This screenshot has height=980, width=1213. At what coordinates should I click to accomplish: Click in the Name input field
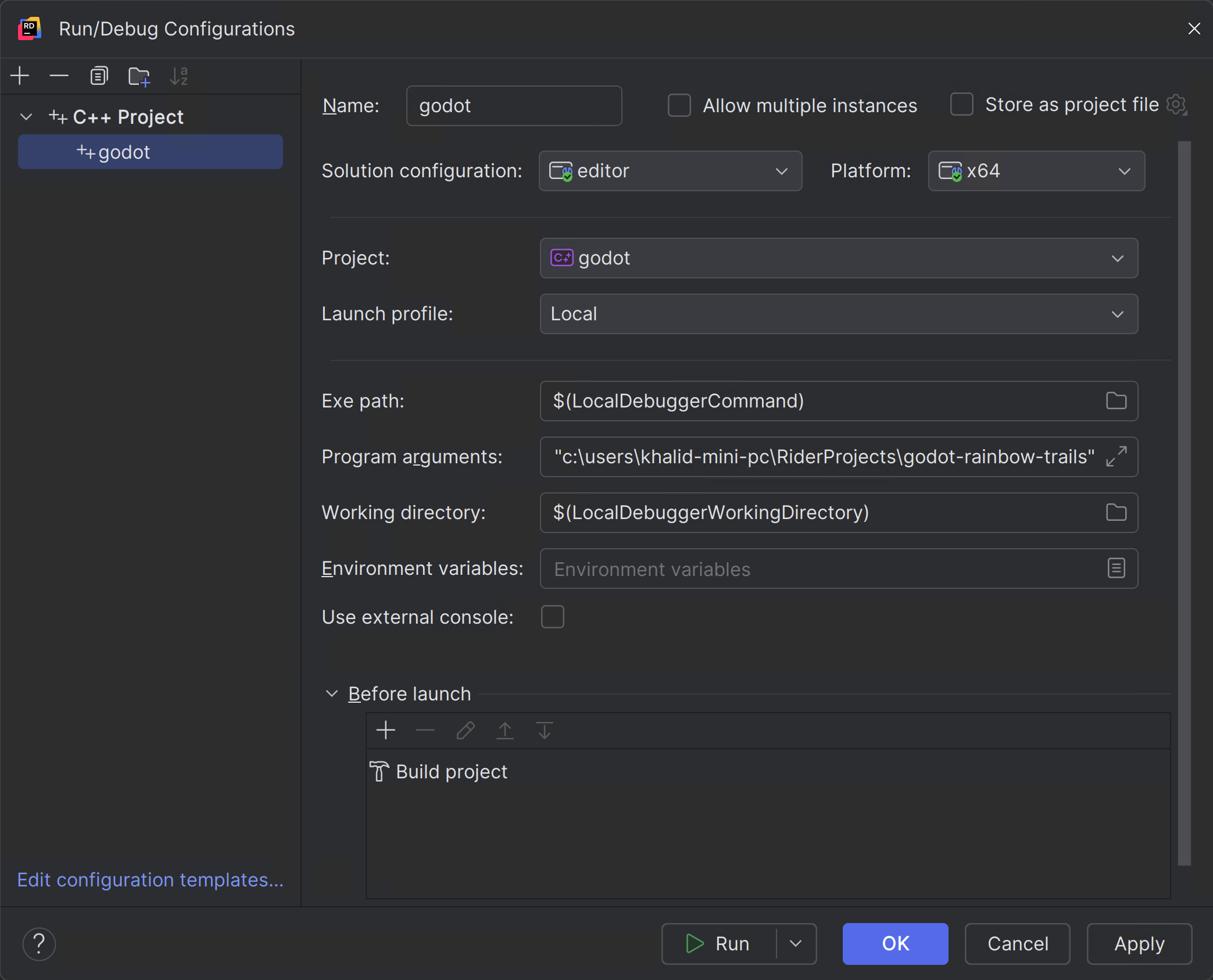(514, 105)
